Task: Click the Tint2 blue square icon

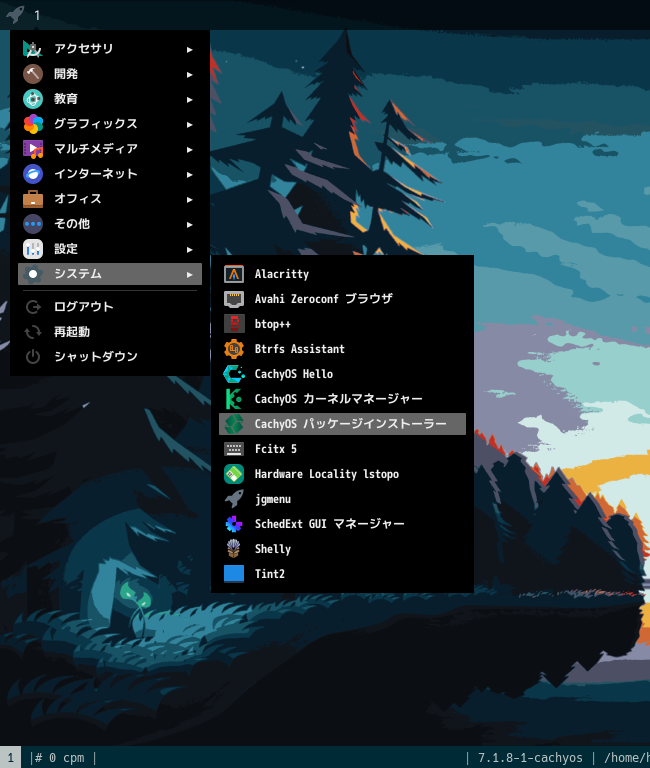Action: (x=234, y=574)
